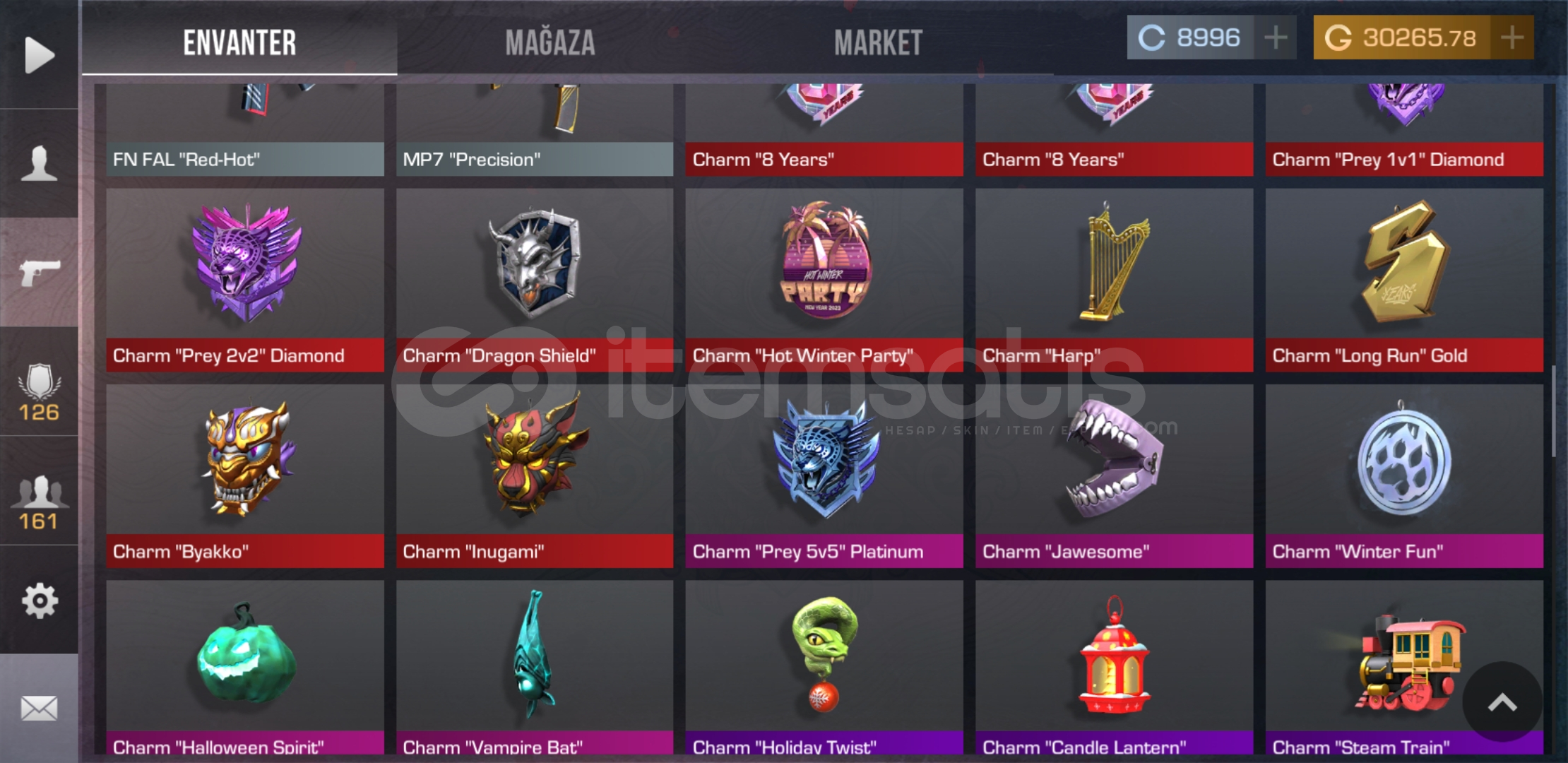The height and width of the screenshot is (763, 1568).
Task: Open the friends icon showing 161
Action: [x=40, y=502]
